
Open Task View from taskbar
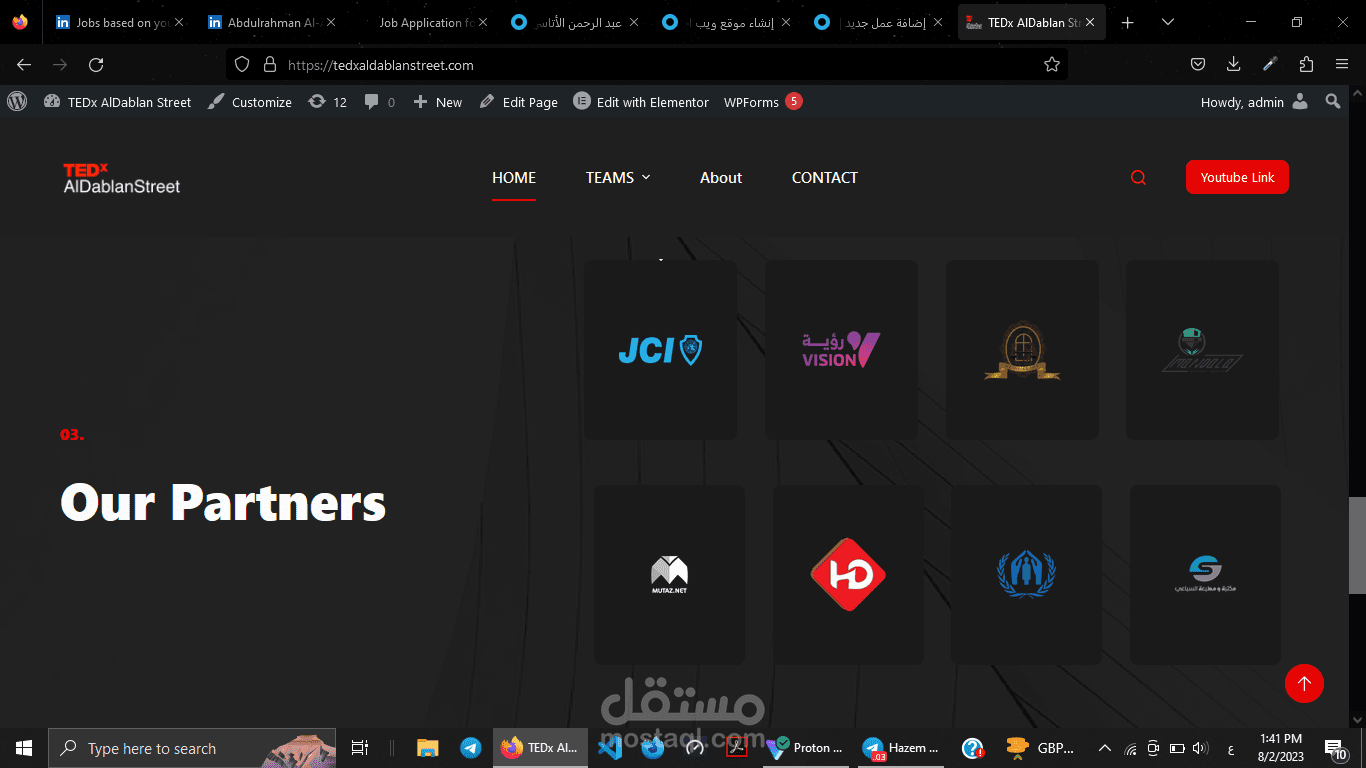click(x=360, y=748)
